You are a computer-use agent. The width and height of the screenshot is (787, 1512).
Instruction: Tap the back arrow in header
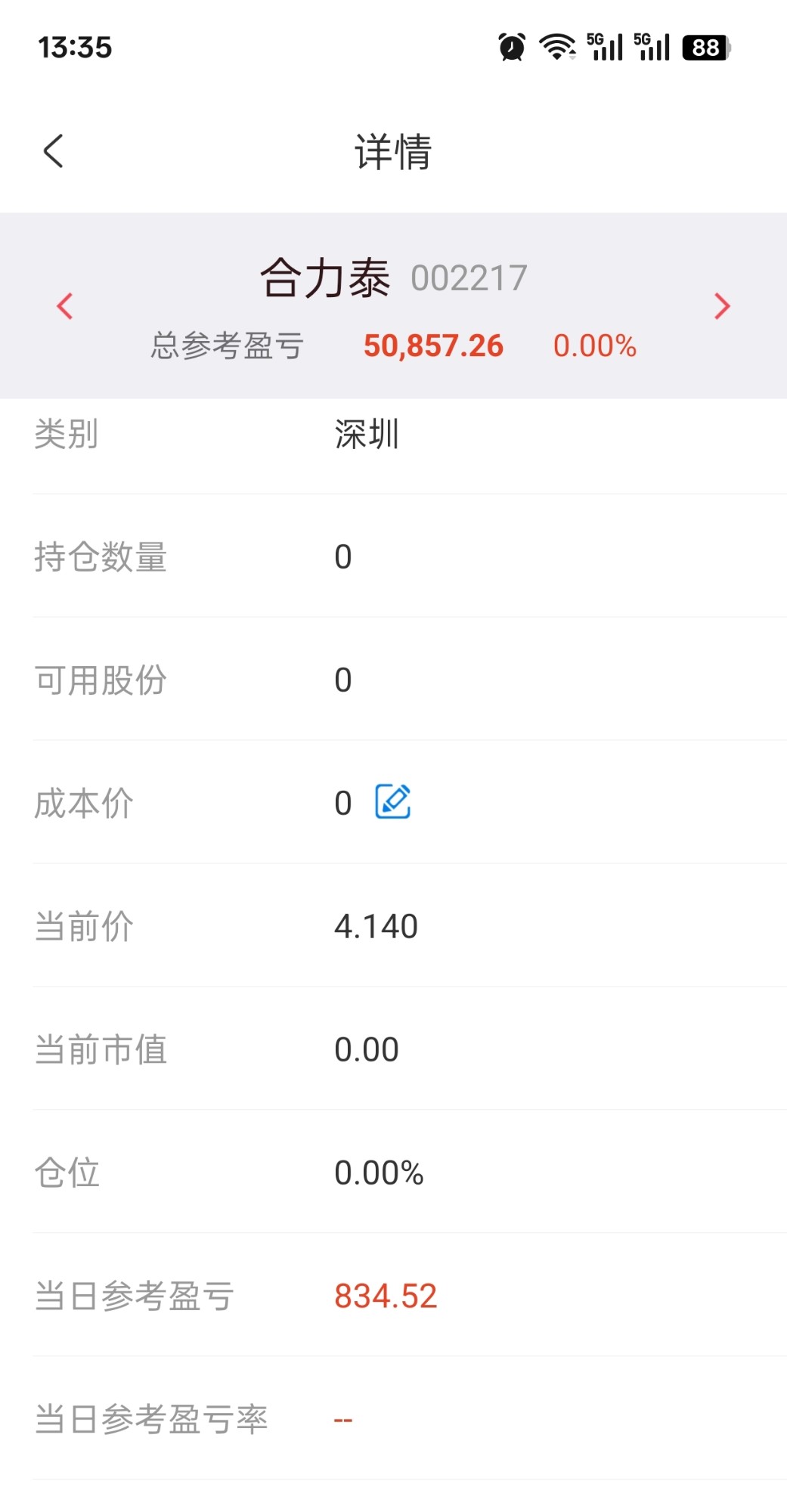click(53, 151)
